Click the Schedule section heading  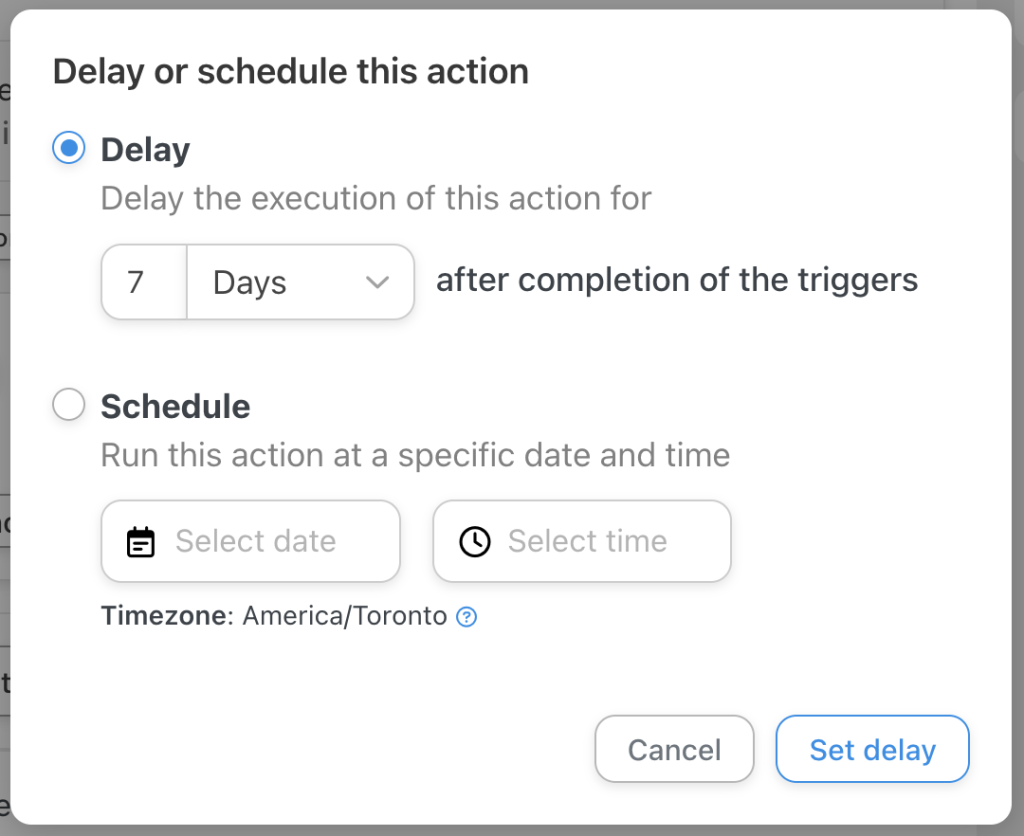[x=175, y=404]
